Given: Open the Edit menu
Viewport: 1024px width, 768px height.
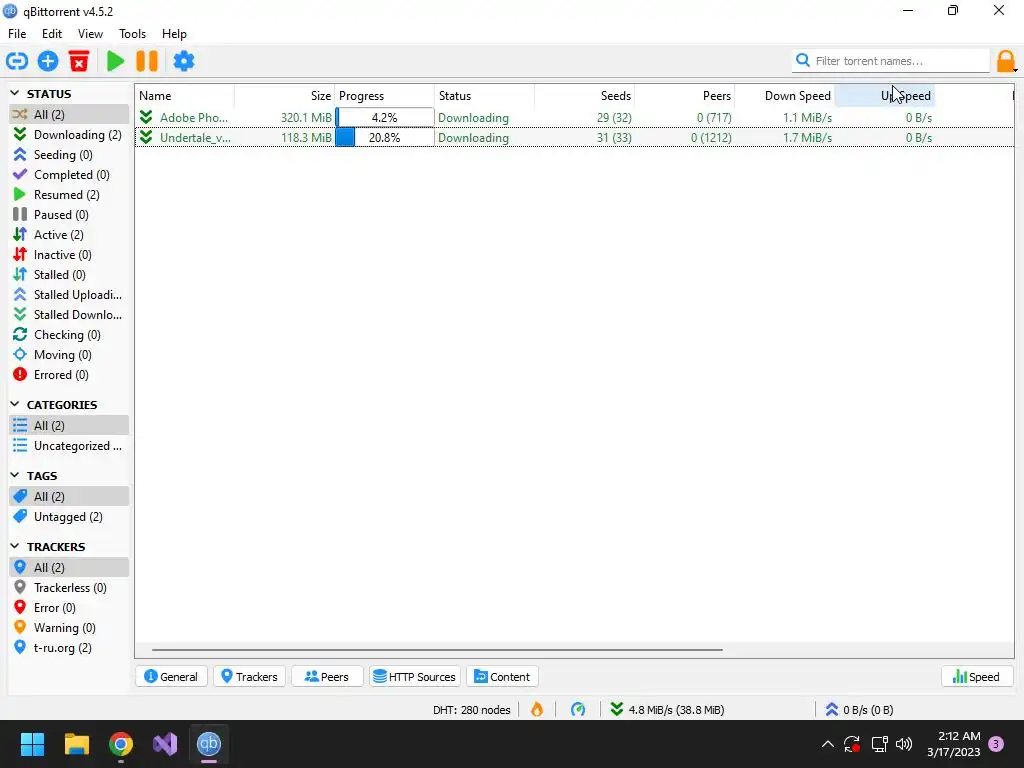Looking at the screenshot, I should (52, 34).
